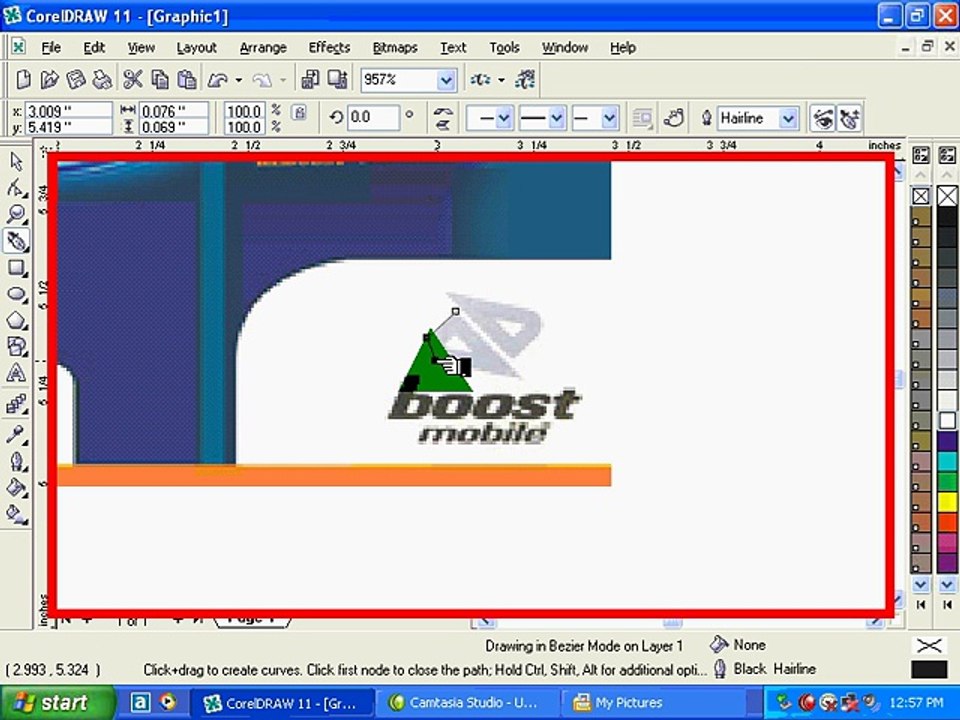Screen dimensions: 960x720
Task: Open the Hairline outline width dropdown
Action: 789,118
